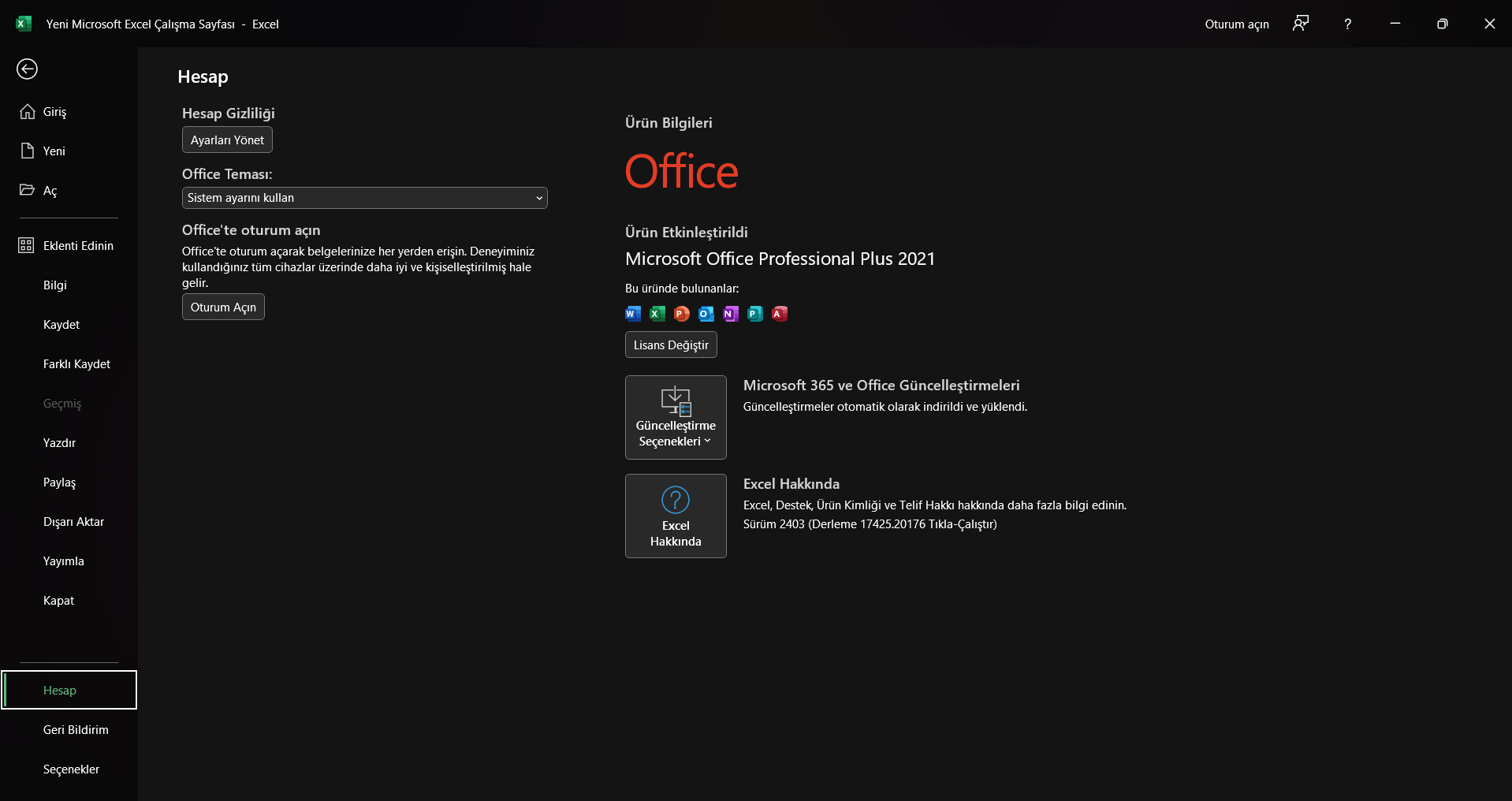
Task: Click the Lisans Değiştir button
Action: click(671, 345)
